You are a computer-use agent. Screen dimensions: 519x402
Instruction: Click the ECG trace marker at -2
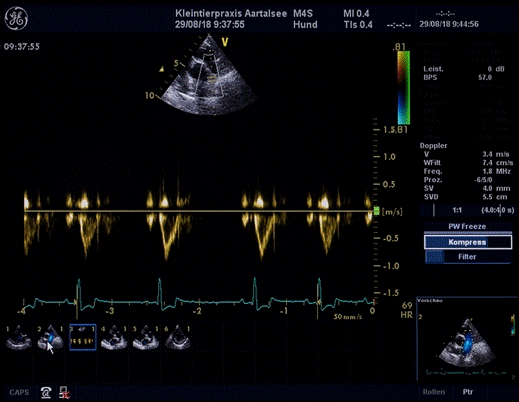[198, 311]
